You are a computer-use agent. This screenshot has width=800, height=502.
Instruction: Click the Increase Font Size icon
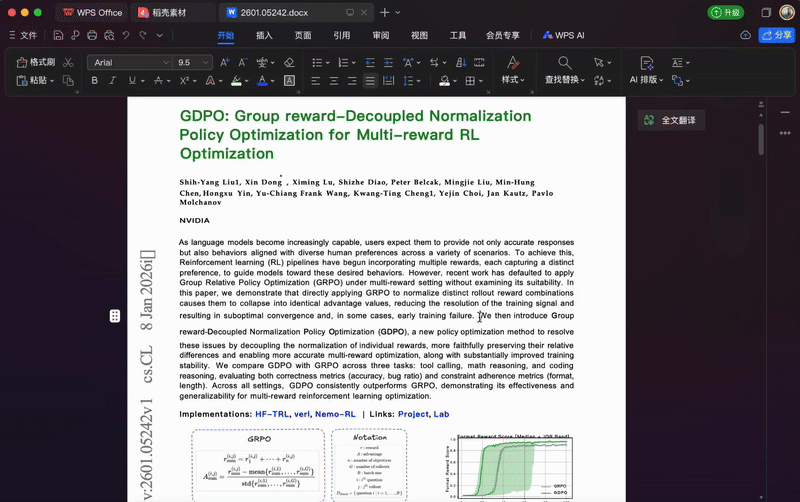224,62
